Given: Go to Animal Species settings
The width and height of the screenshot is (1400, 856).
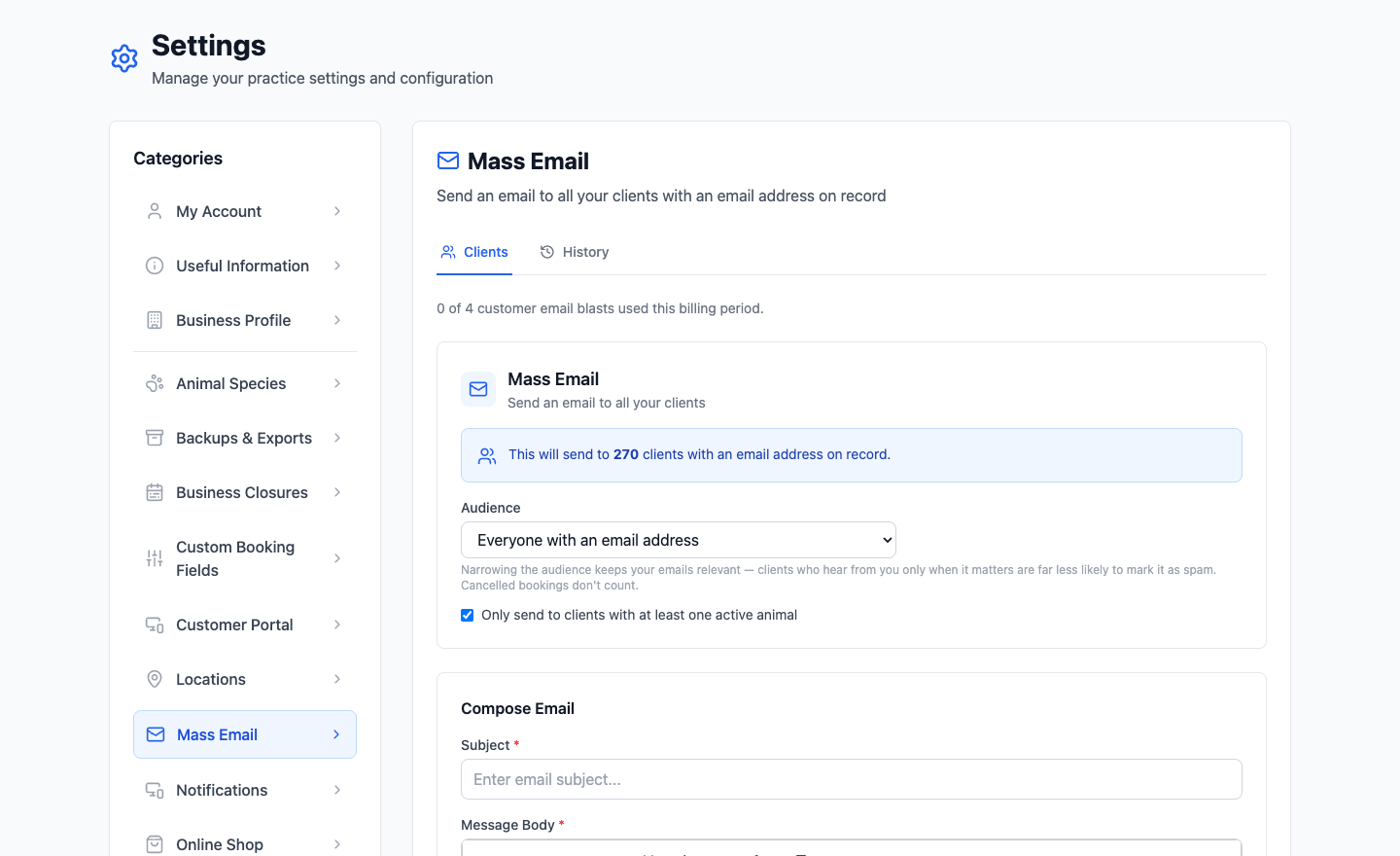Looking at the screenshot, I should [x=245, y=383].
